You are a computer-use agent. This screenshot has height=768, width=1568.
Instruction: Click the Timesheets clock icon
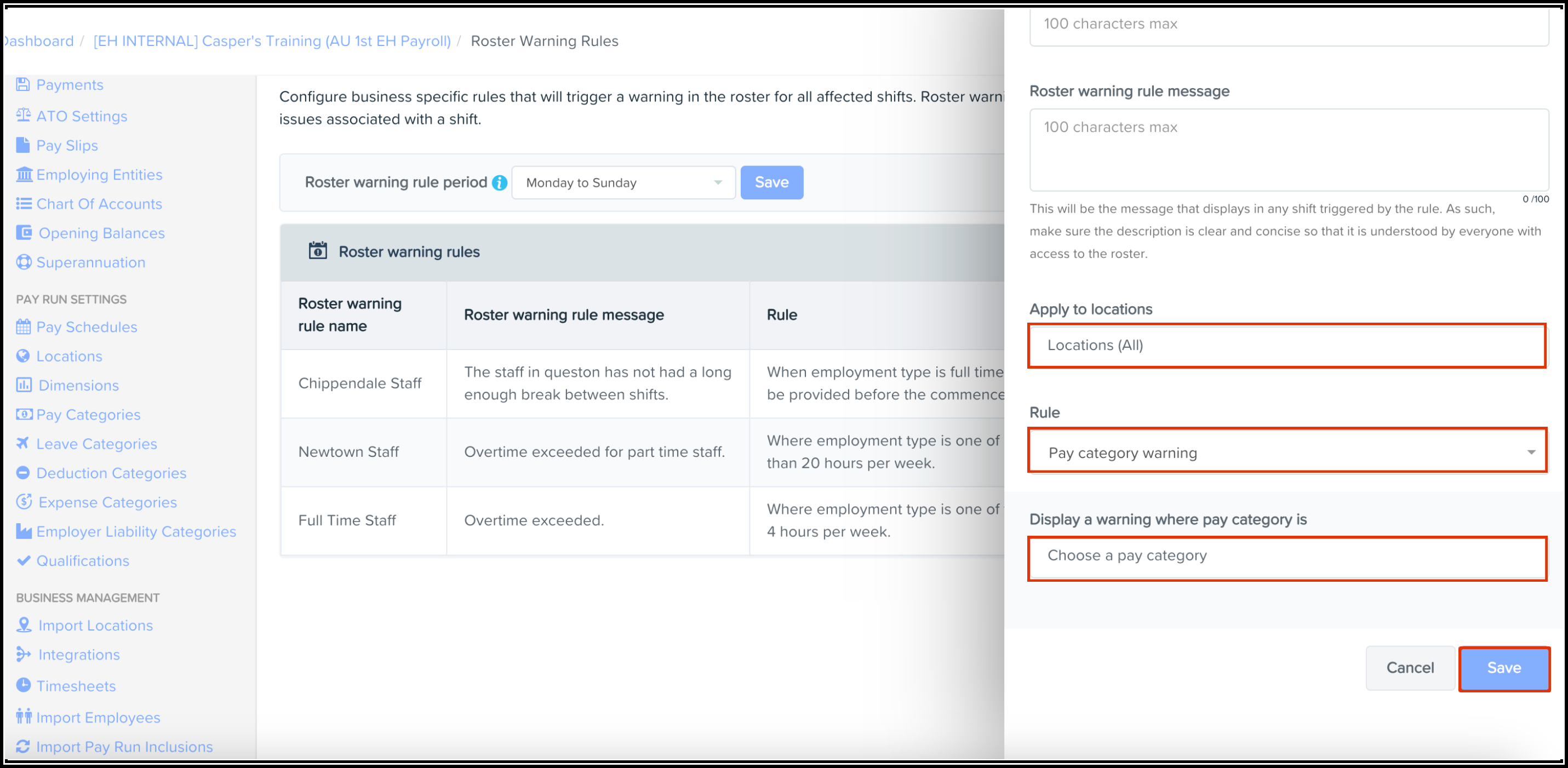[23, 685]
